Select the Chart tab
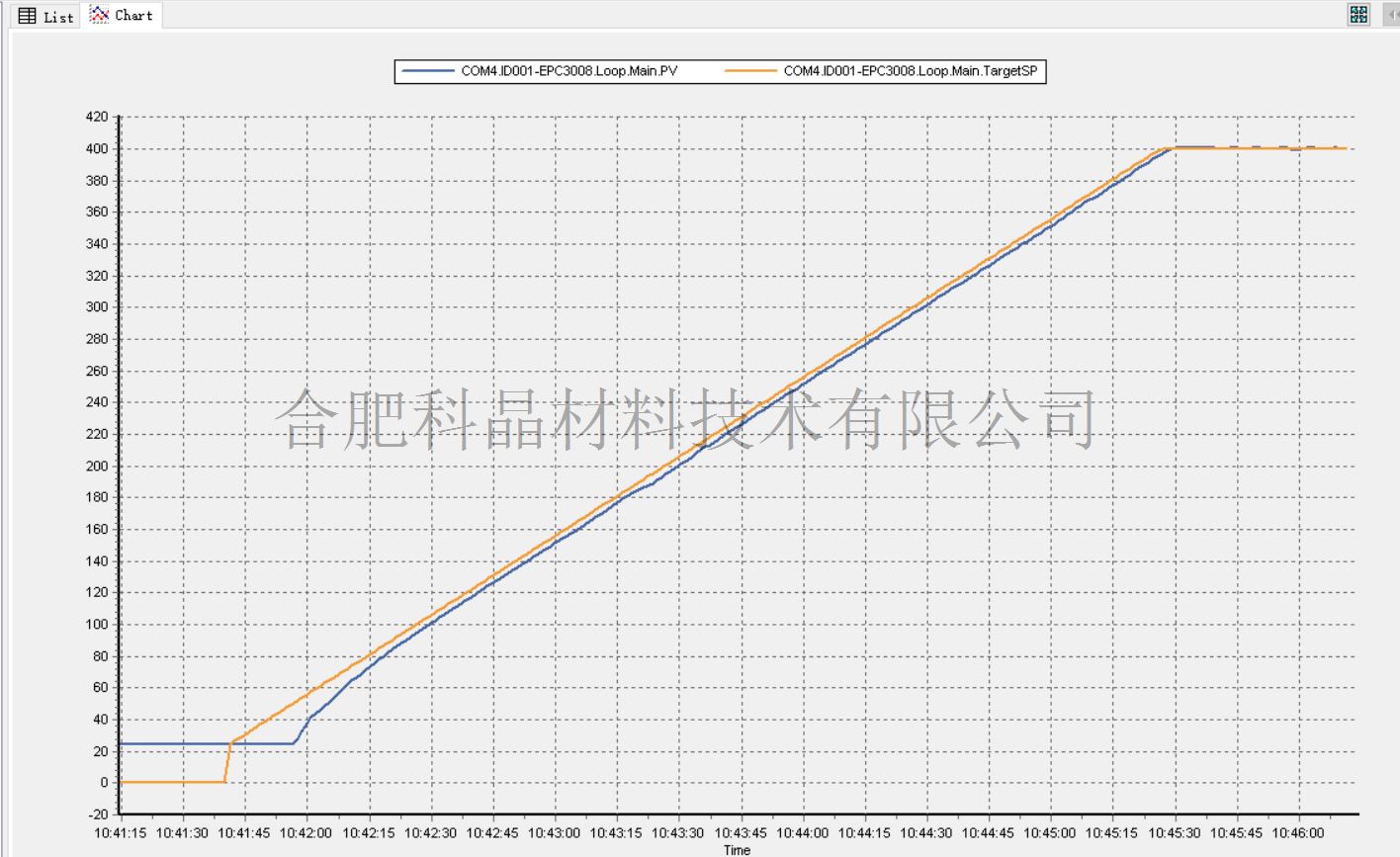1400x857 pixels. coord(122,15)
